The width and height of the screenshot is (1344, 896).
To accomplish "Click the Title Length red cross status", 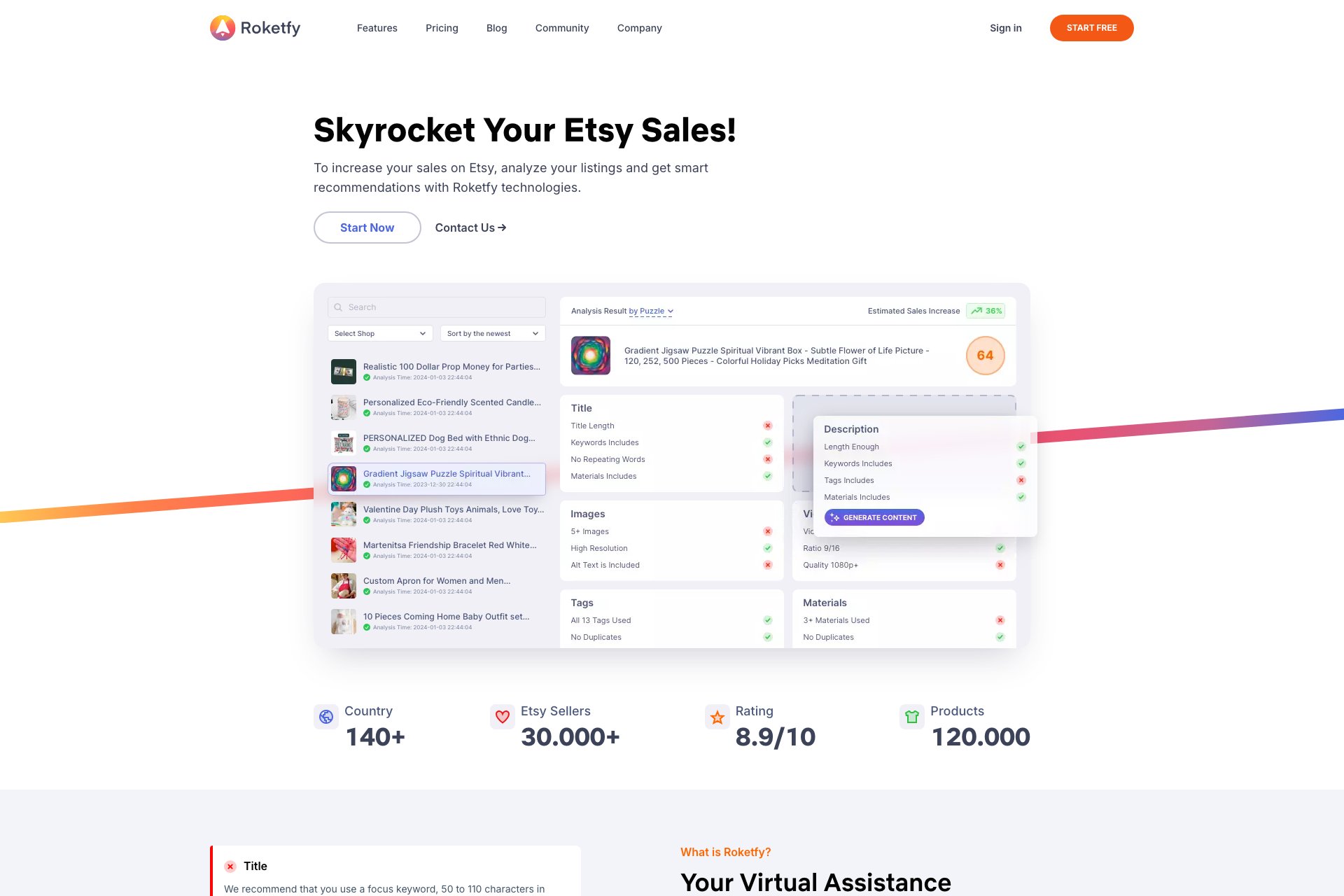I will [768, 426].
